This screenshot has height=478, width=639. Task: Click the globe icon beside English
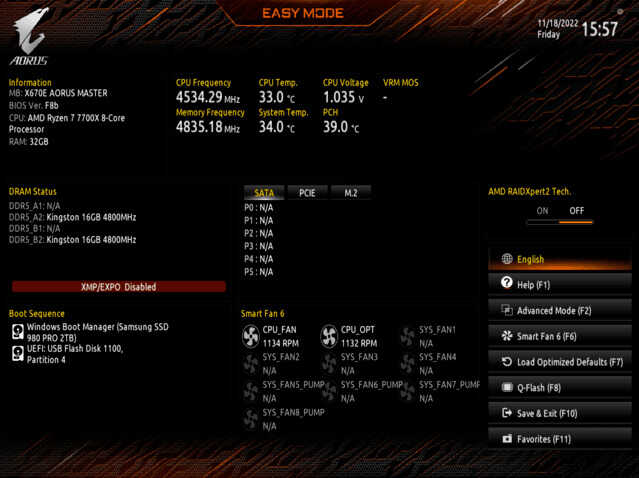(507, 259)
